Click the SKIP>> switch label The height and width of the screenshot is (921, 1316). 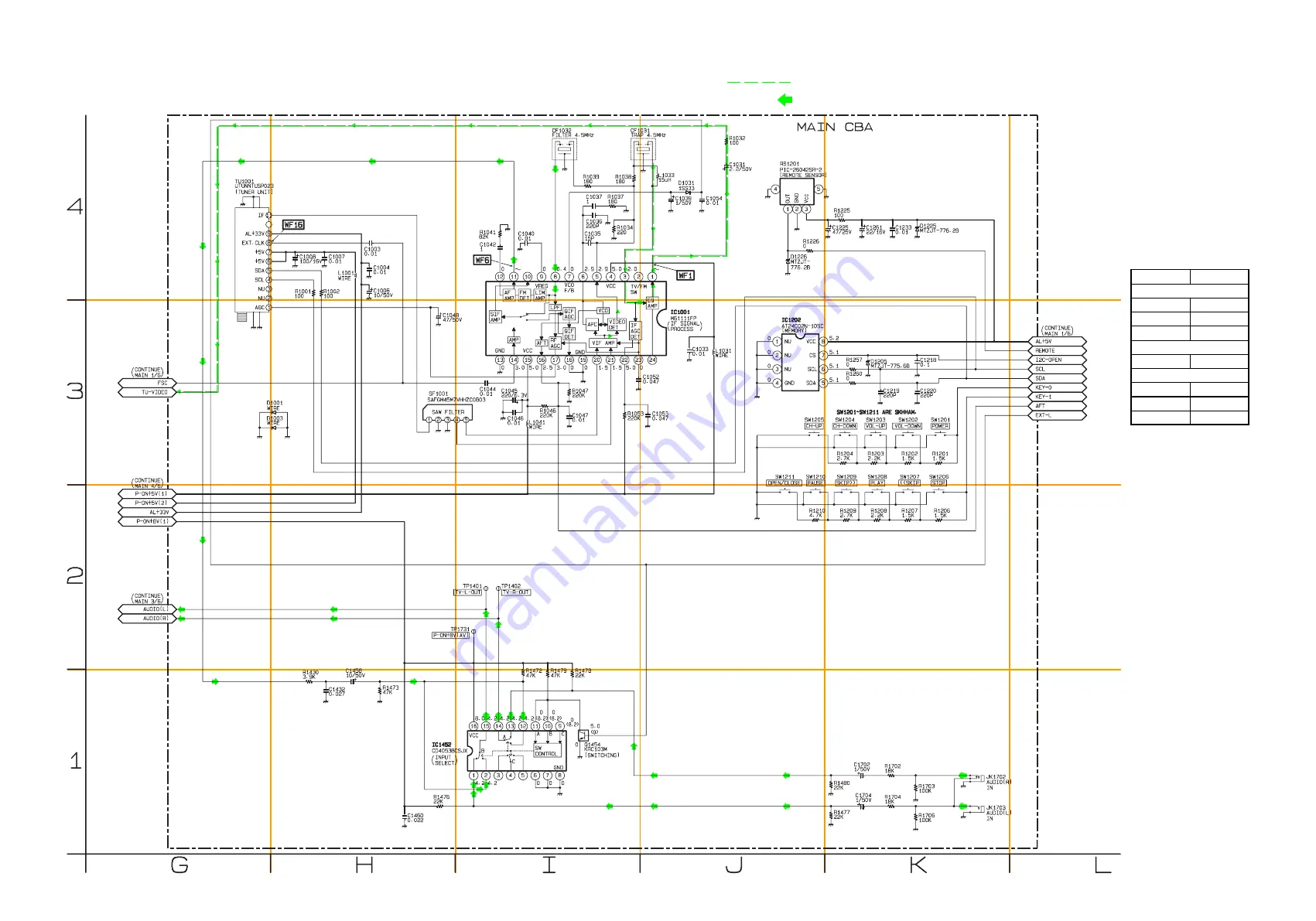[846, 483]
